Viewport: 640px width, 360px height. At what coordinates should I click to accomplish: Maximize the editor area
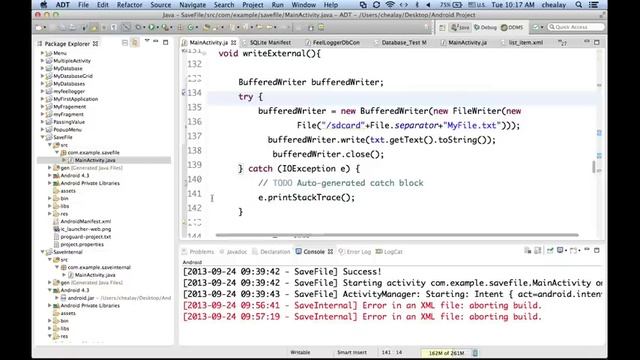(x=597, y=42)
